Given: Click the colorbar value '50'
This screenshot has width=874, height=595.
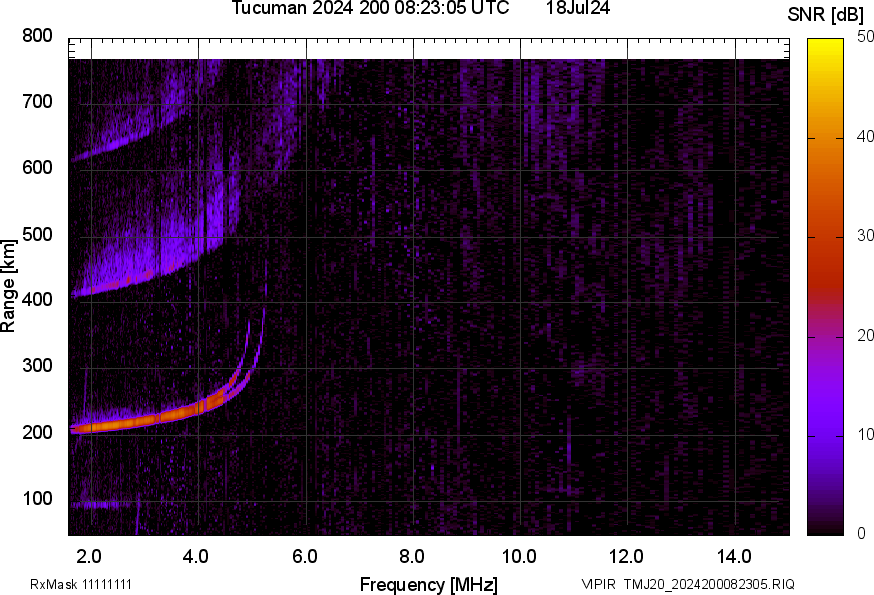Looking at the screenshot, I should click(x=865, y=37).
